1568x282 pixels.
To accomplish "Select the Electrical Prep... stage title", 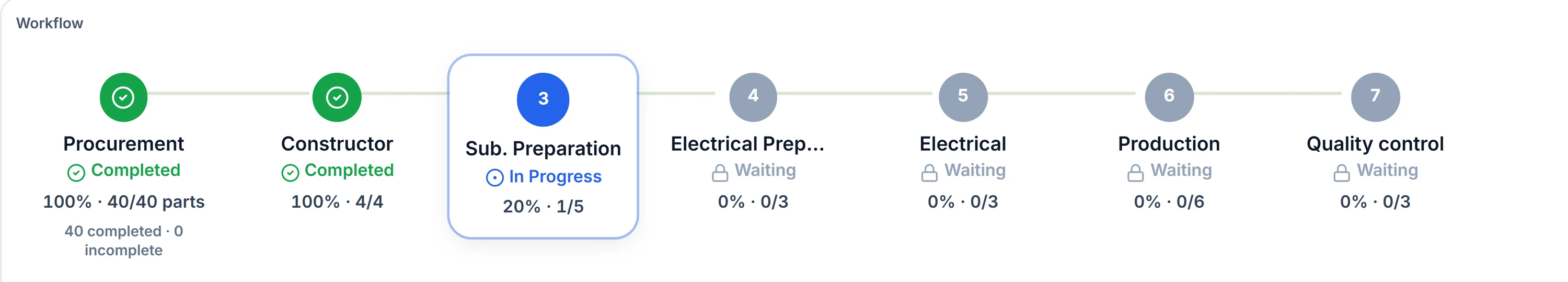I will 747,144.
